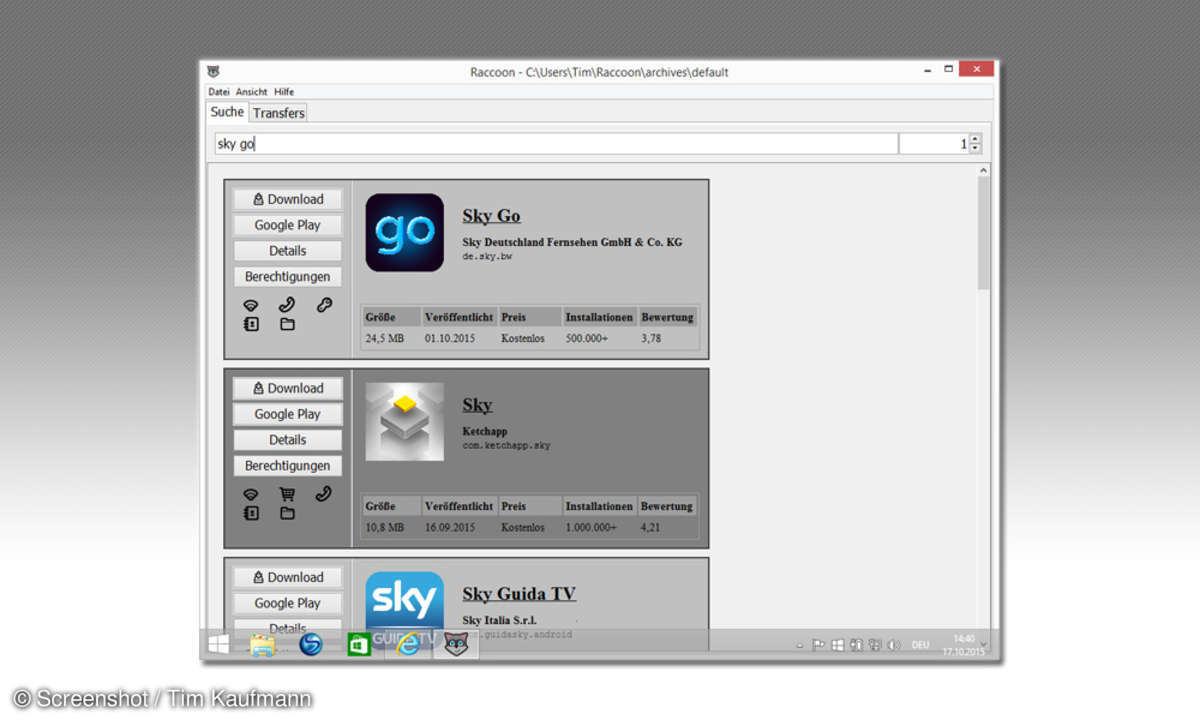Click the Sky Go app logo
The height and width of the screenshot is (720, 1200).
pos(405,233)
